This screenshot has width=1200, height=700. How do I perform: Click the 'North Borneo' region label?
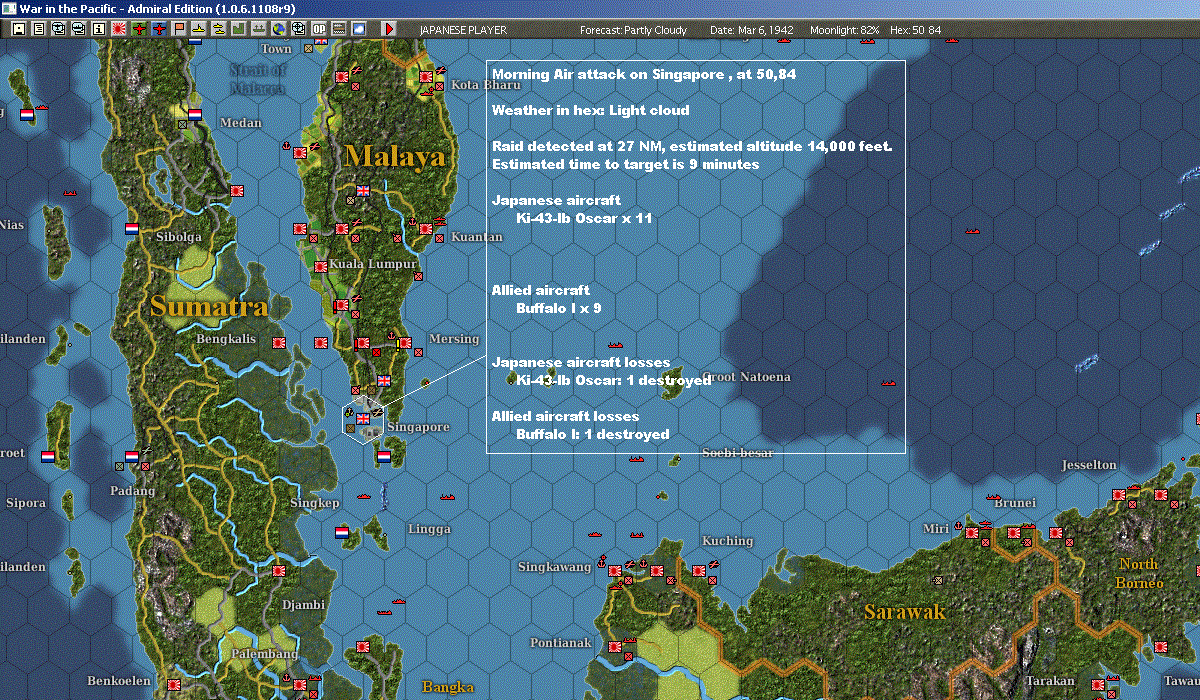[x=1140, y=573]
